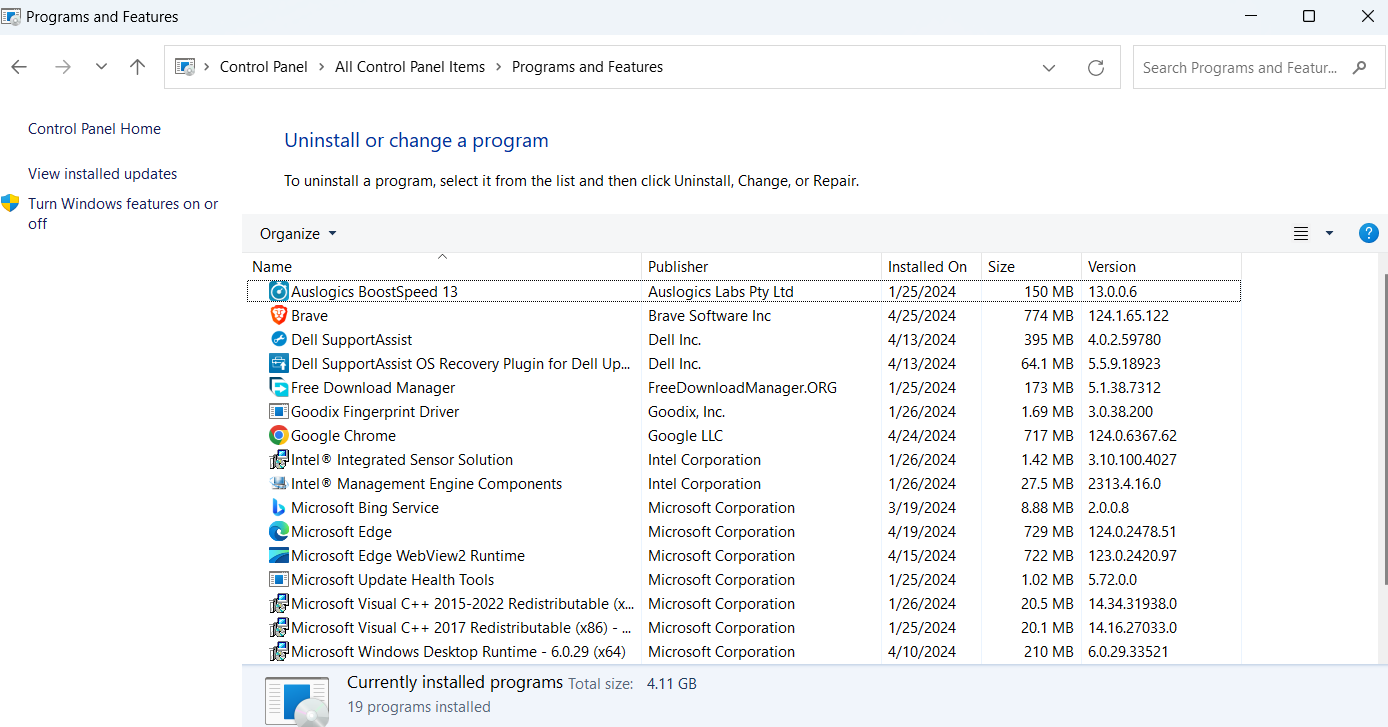Click version 2313.4.16.0 cell
The height and width of the screenshot is (727, 1388).
coord(1124,483)
